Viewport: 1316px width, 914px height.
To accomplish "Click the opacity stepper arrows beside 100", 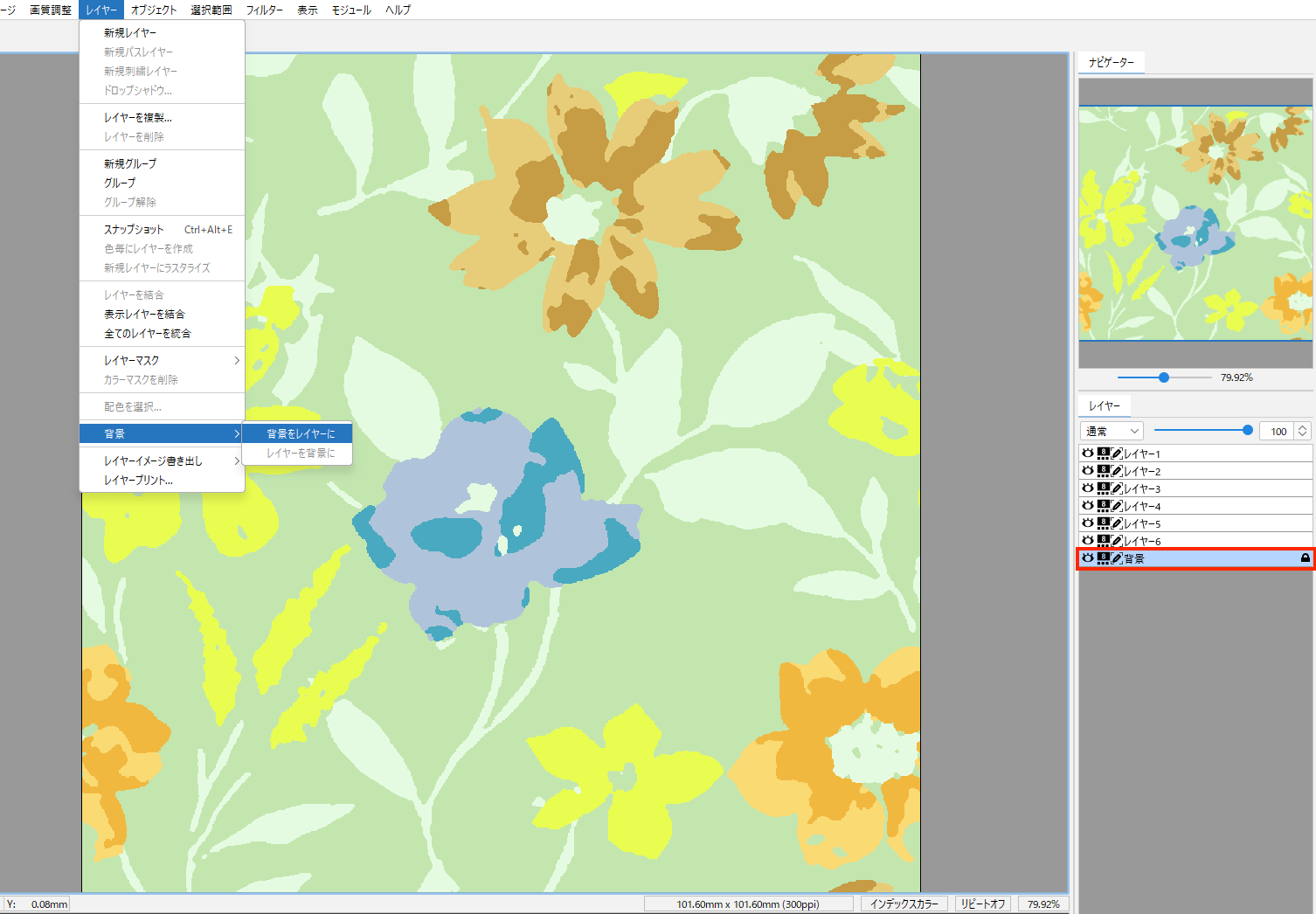I will point(1303,431).
